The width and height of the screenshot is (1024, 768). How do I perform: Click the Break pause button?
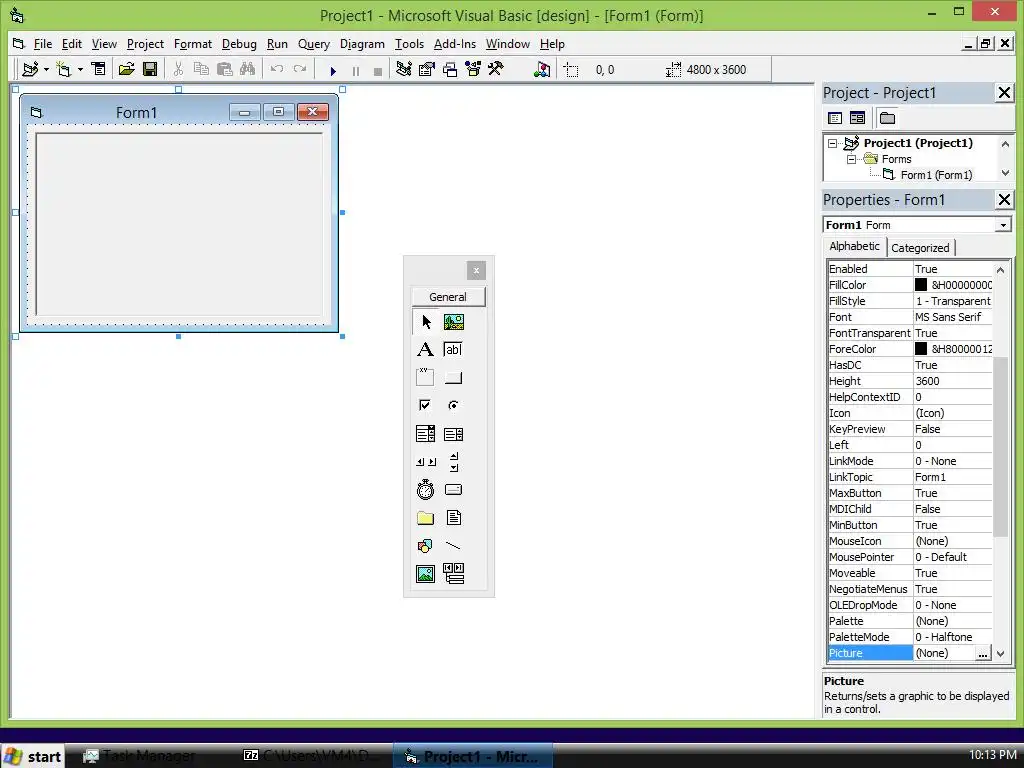coord(356,71)
